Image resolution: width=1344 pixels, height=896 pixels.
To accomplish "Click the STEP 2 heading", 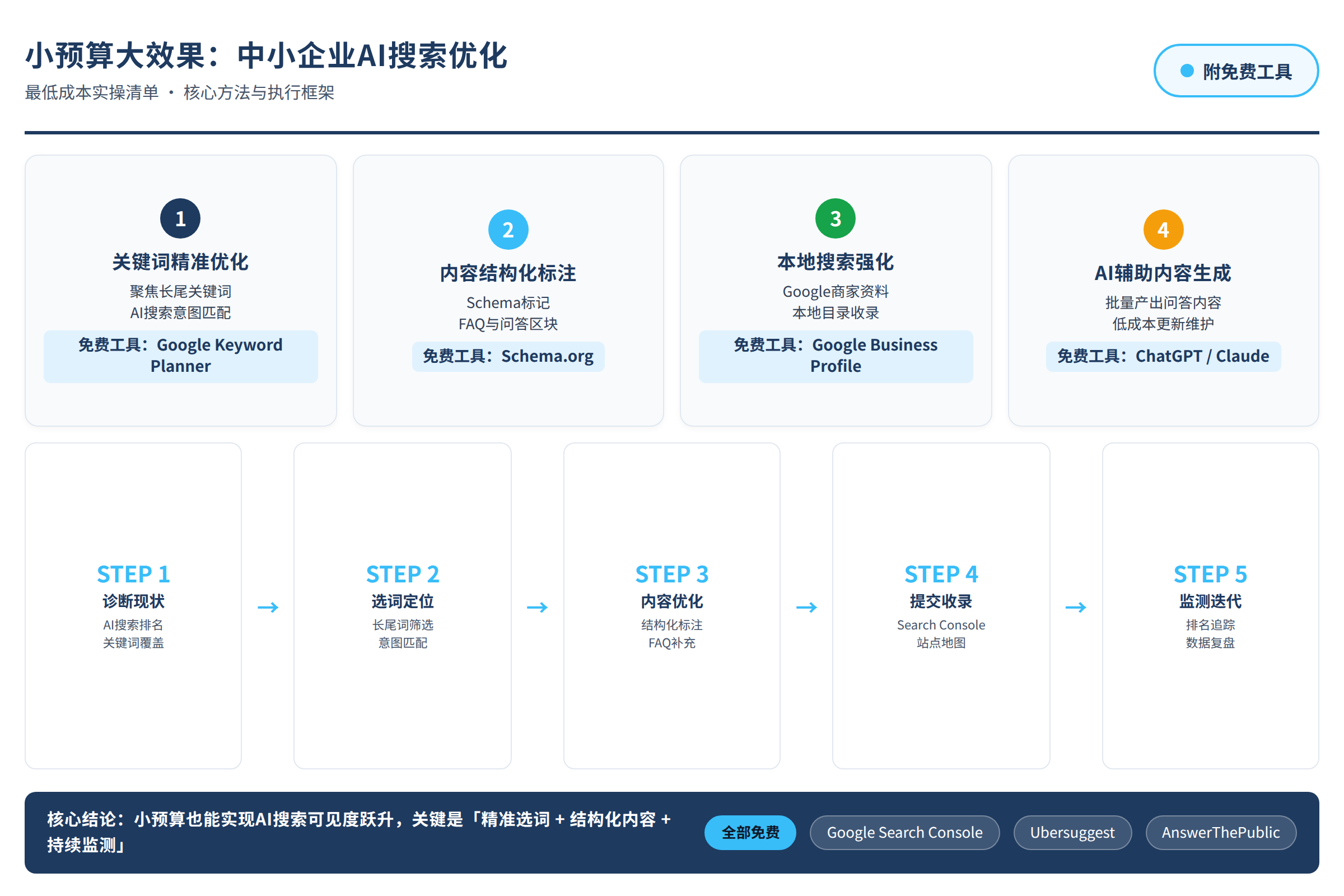I will point(402,575).
